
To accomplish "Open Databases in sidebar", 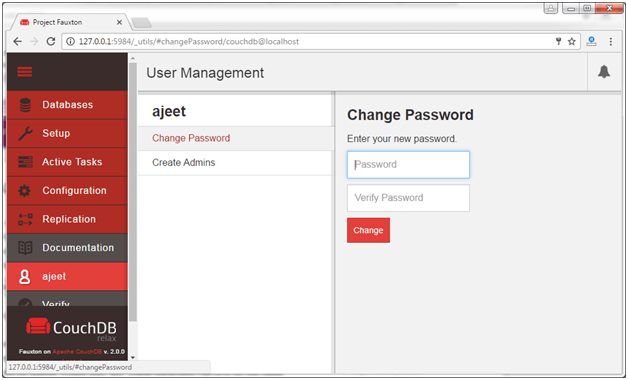I will [67, 105].
